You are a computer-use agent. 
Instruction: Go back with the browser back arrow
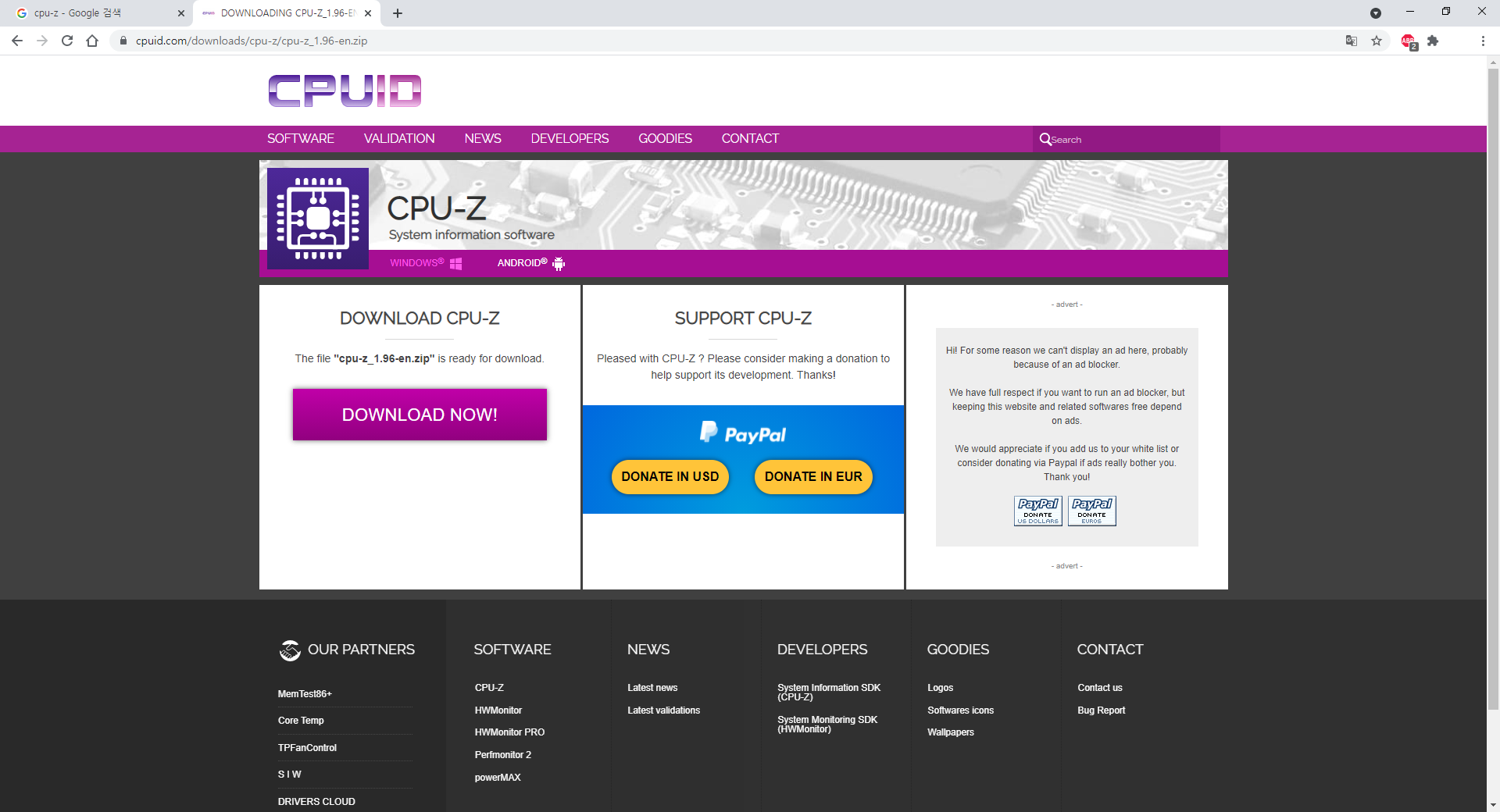click(x=17, y=41)
